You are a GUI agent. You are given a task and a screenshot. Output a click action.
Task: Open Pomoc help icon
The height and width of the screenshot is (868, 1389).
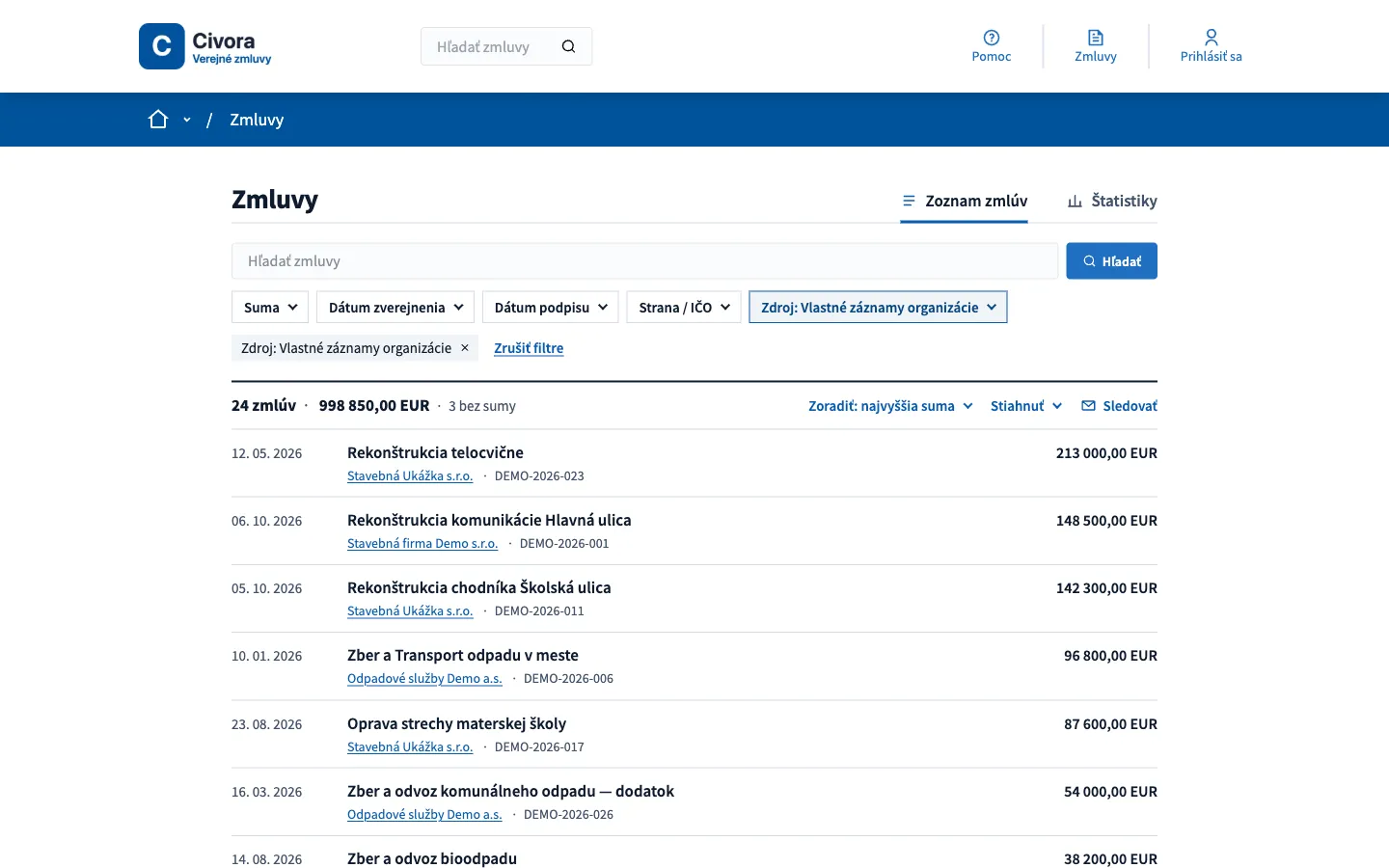(992, 38)
